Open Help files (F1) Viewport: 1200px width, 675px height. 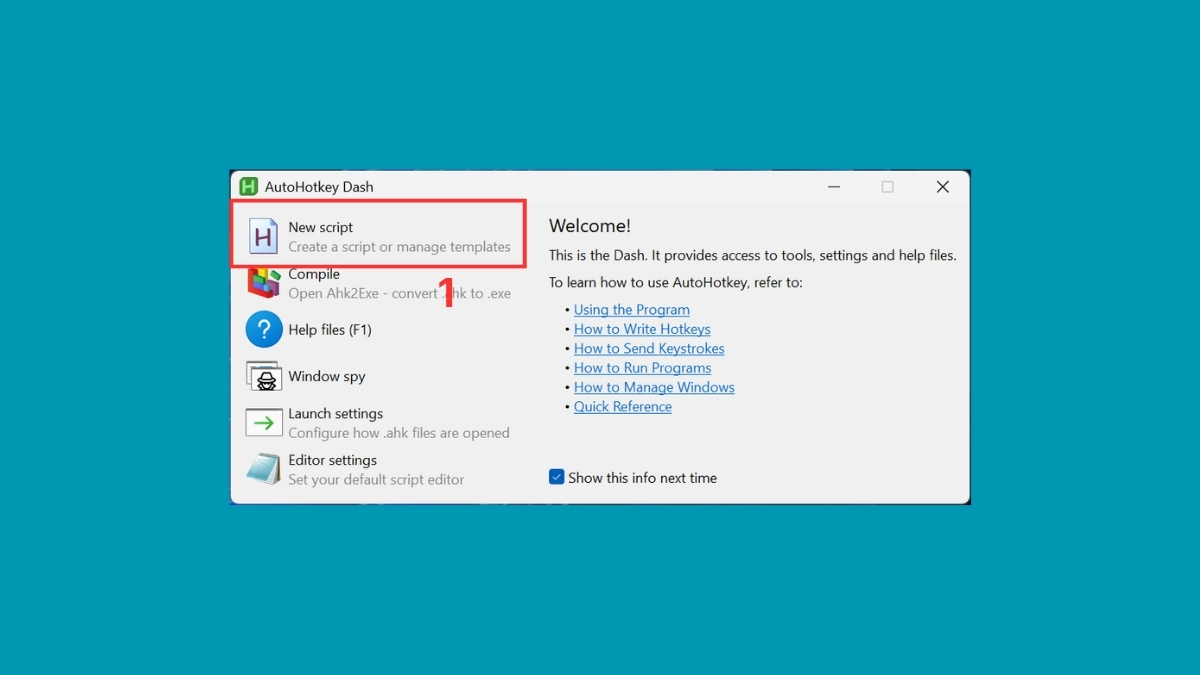pos(379,329)
